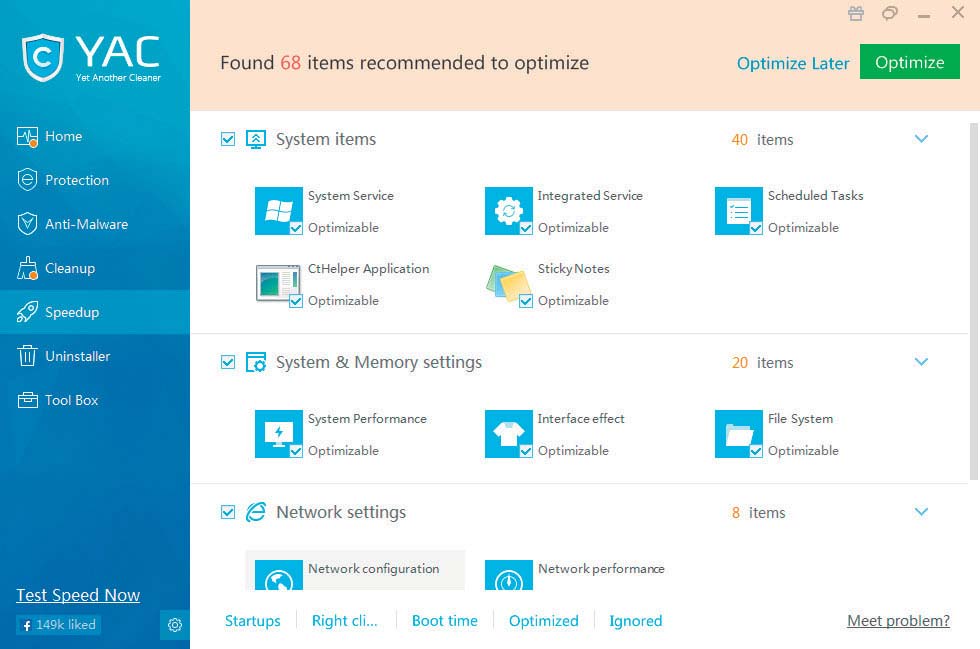The width and height of the screenshot is (980, 649).
Task: Toggle the Integrated Service checkbox
Action: coord(526,228)
